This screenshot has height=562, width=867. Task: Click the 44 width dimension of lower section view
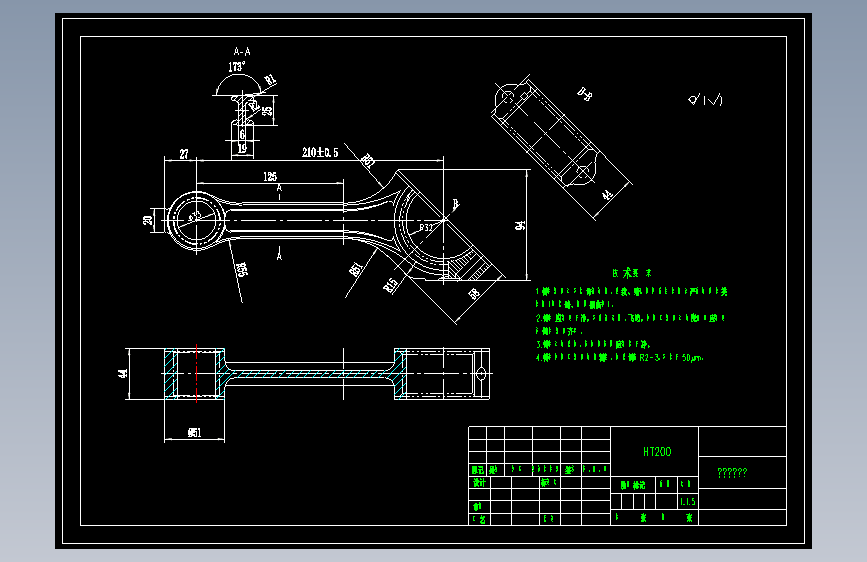click(x=123, y=373)
